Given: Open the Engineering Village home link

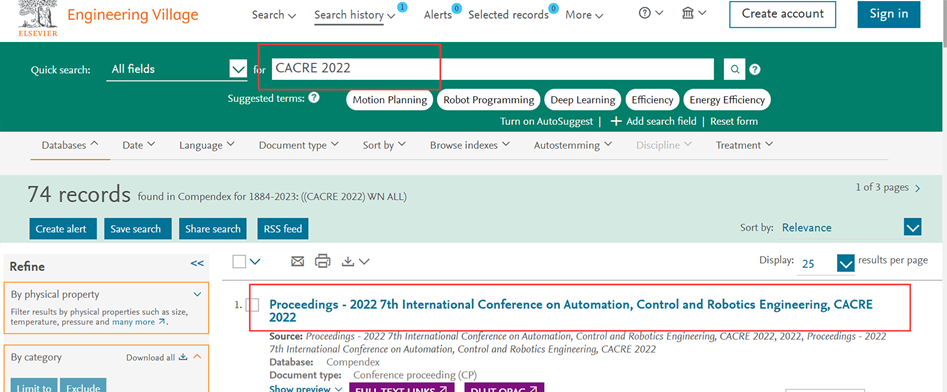Looking at the screenshot, I should pyautogui.click(x=132, y=14).
